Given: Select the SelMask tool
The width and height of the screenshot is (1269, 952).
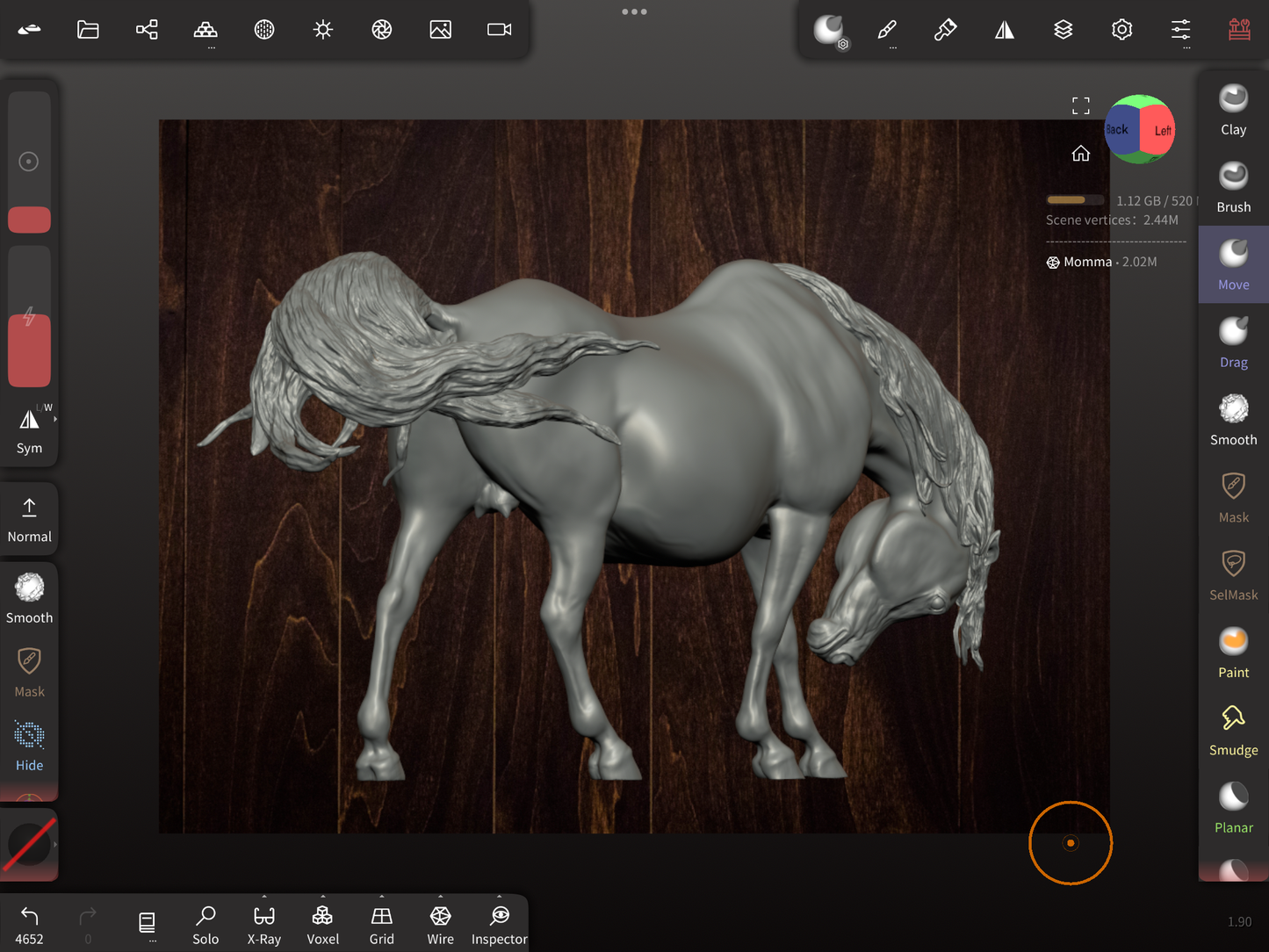Looking at the screenshot, I should tap(1233, 575).
